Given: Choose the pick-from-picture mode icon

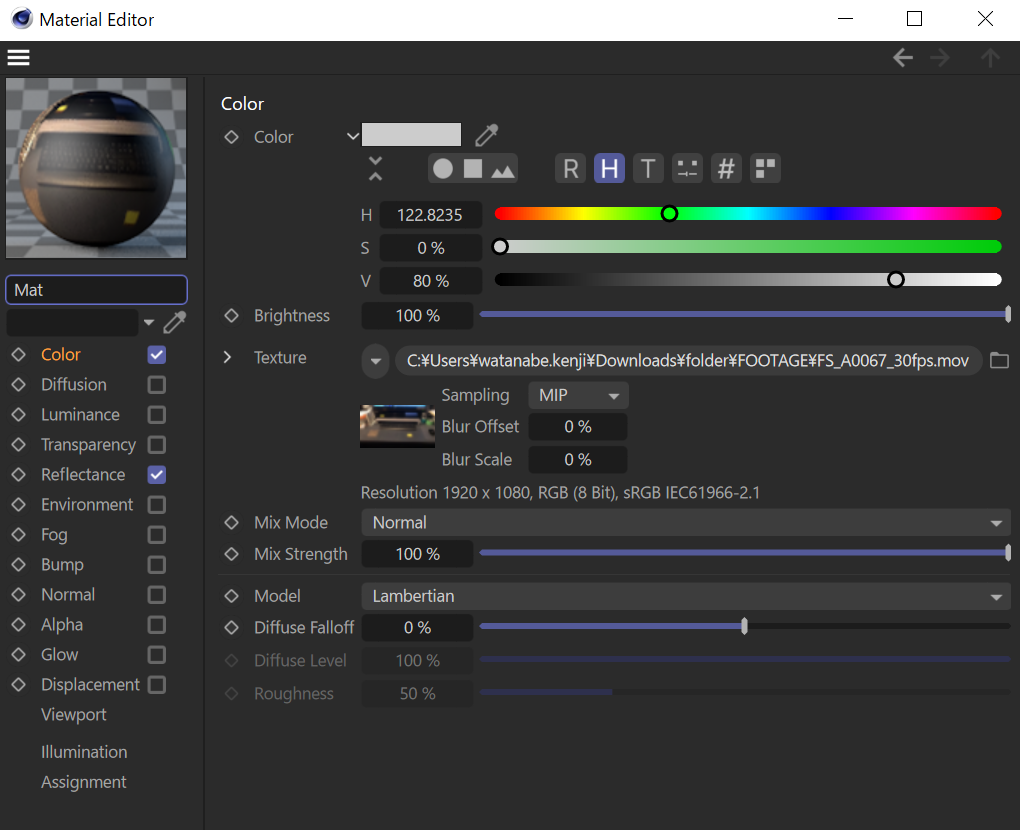Looking at the screenshot, I should [x=503, y=169].
